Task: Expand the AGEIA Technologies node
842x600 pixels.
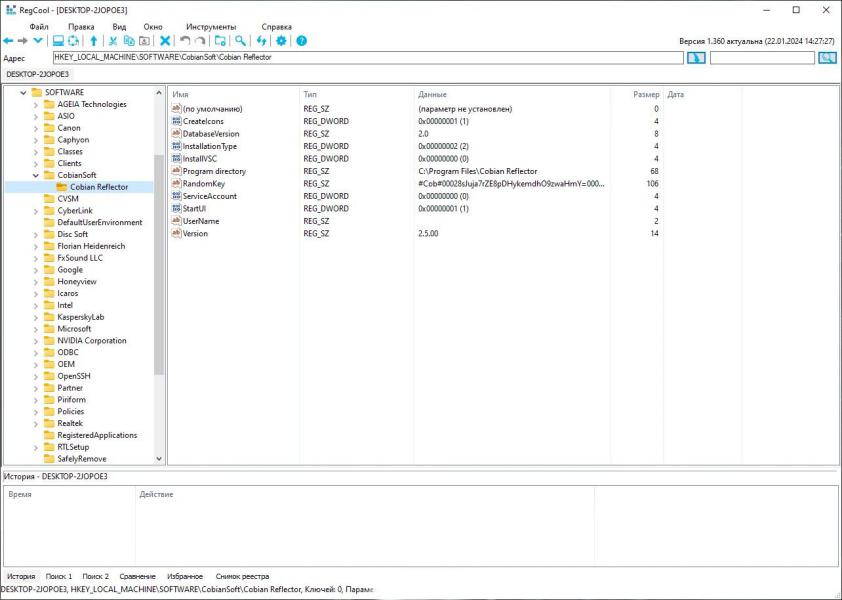Action: tap(36, 104)
